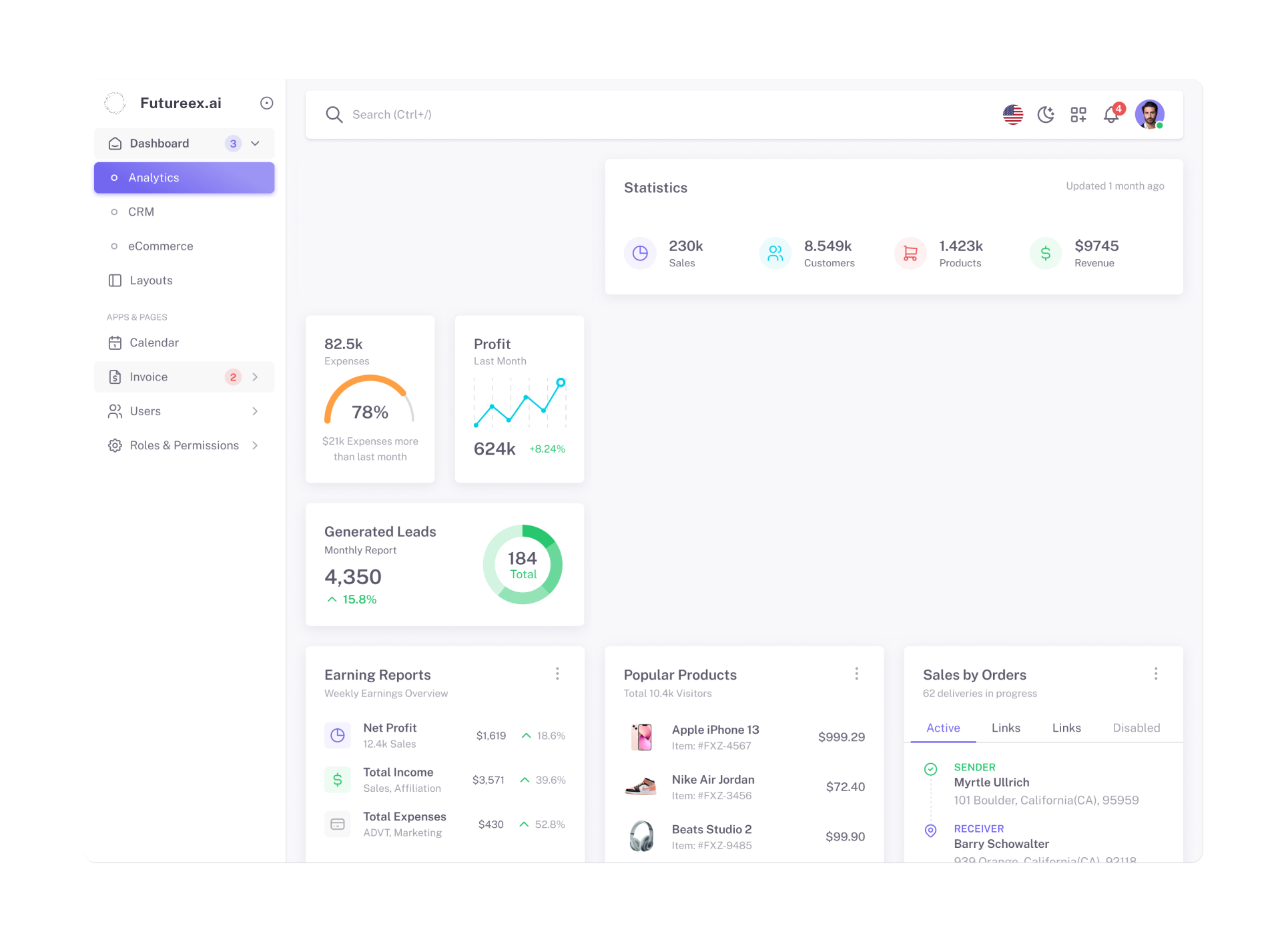Click the Apple iPhone 13 thumbnail
Image resolution: width=1288 pixels, height=942 pixels.
tap(641, 737)
